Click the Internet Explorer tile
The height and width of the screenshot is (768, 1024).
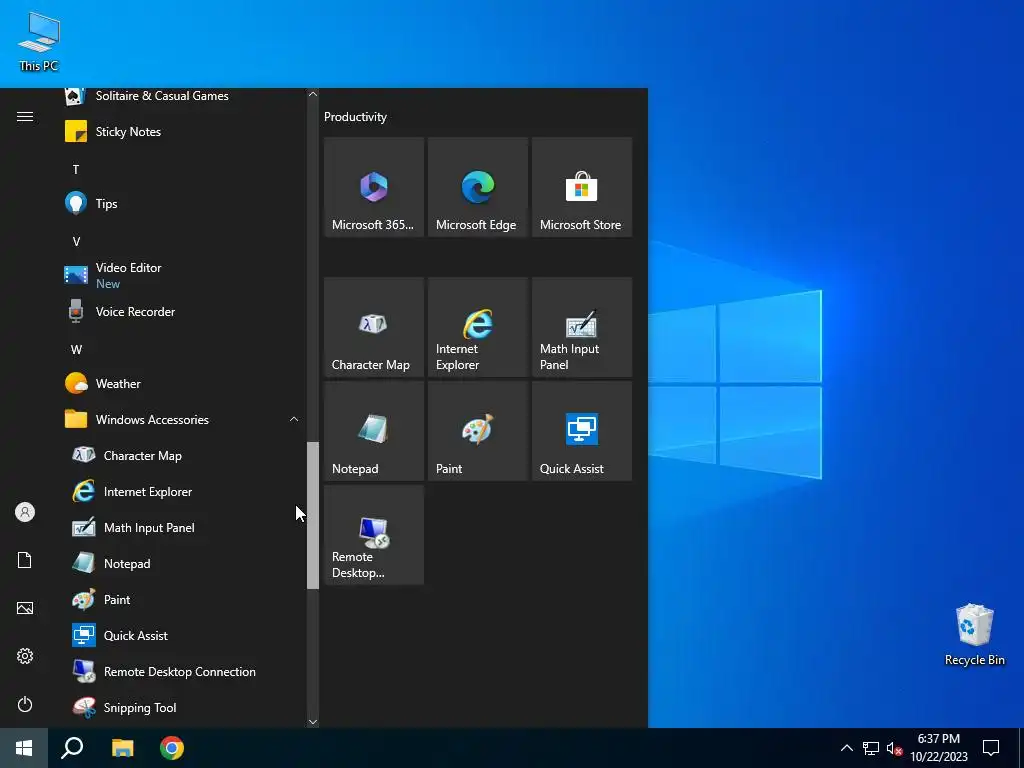[478, 327]
